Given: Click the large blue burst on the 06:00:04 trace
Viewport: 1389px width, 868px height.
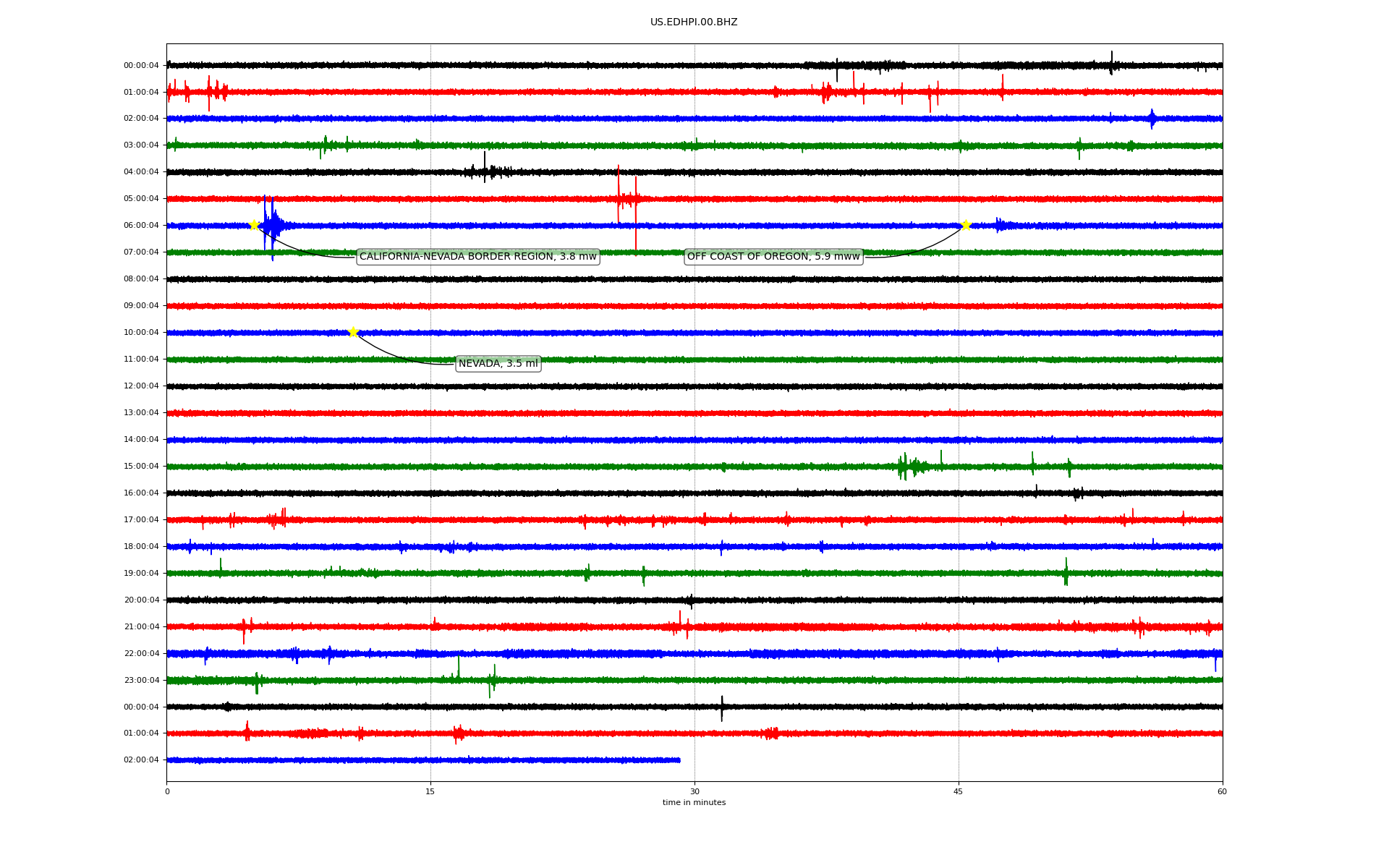Looking at the screenshot, I should (271, 226).
